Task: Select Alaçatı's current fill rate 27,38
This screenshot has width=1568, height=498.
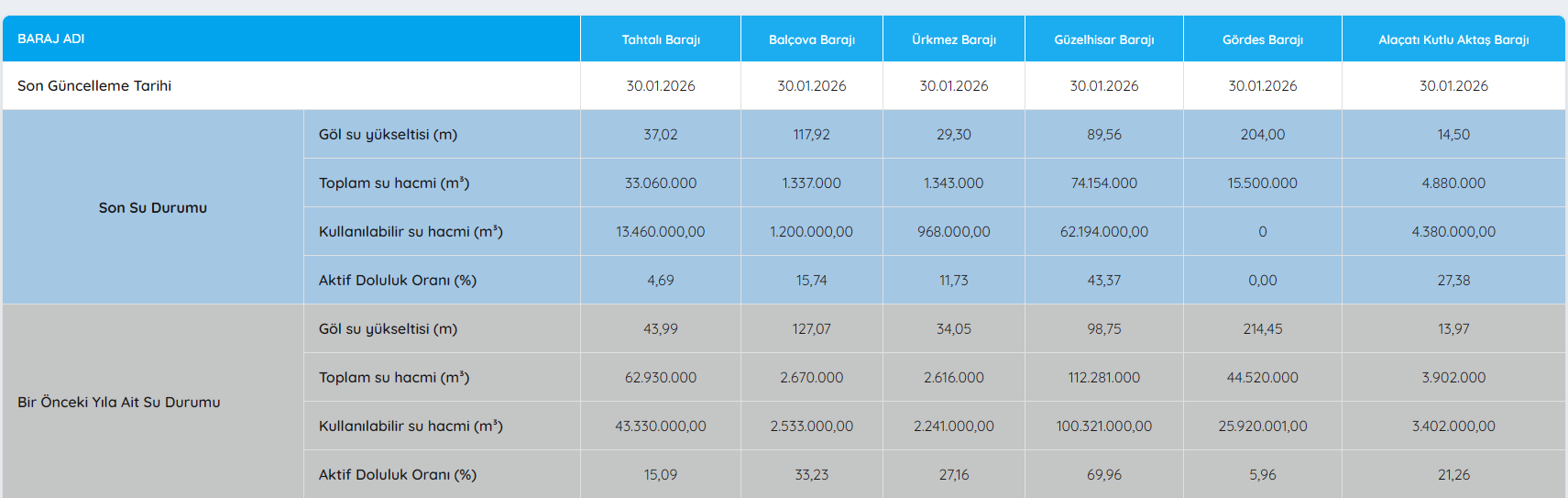Action: [x=1453, y=280]
